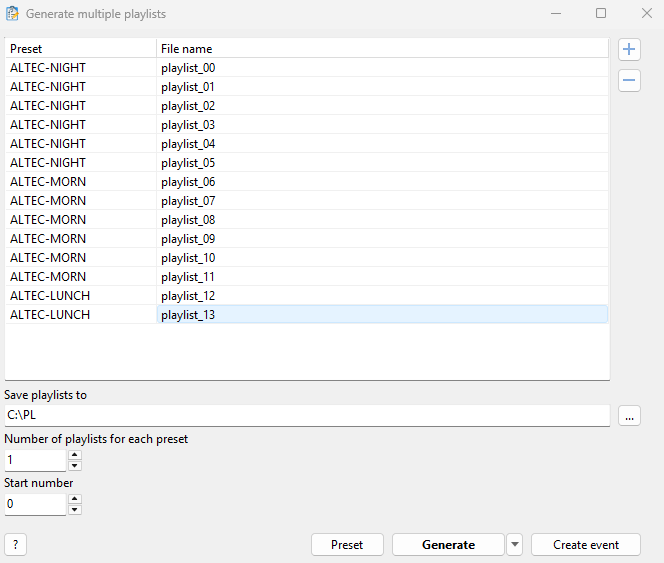This screenshot has width=664, height=563.
Task: Increment the Start number value
Action: [x=75, y=499]
